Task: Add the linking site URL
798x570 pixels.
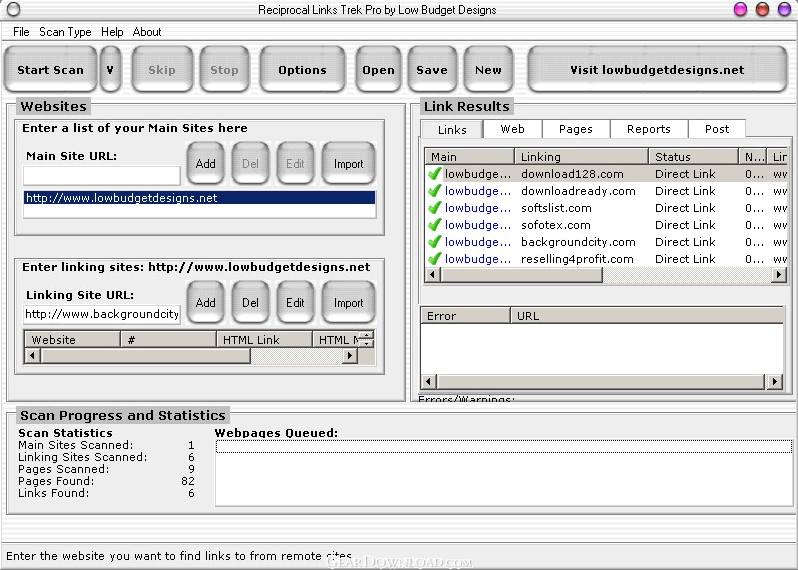Action: tap(206, 302)
